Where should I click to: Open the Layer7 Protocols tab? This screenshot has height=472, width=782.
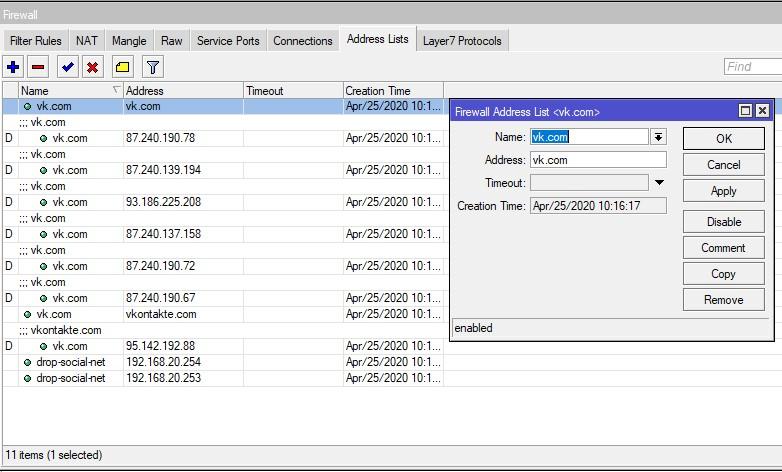tap(462, 41)
